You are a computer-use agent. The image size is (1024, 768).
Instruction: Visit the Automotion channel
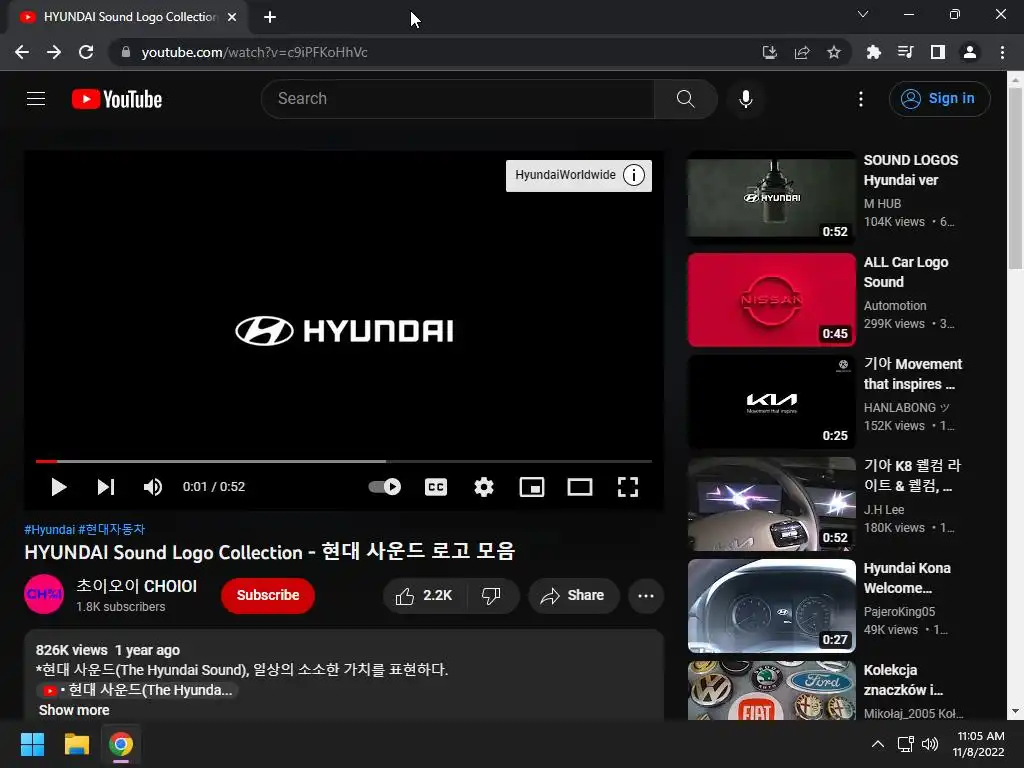[895, 306]
